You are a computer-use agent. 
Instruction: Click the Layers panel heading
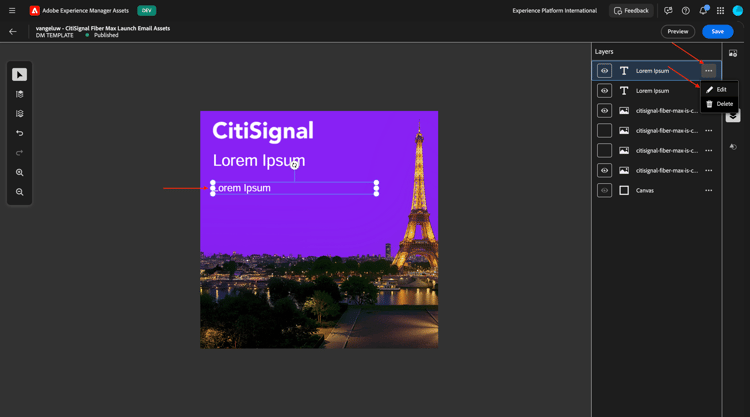[x=604, y=52]
